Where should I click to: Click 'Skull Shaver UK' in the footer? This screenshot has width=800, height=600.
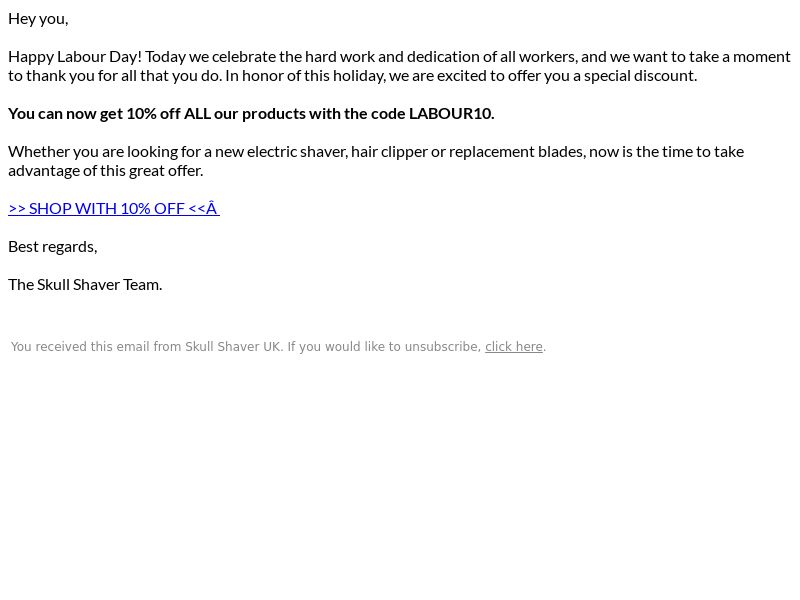pos(233,346)
